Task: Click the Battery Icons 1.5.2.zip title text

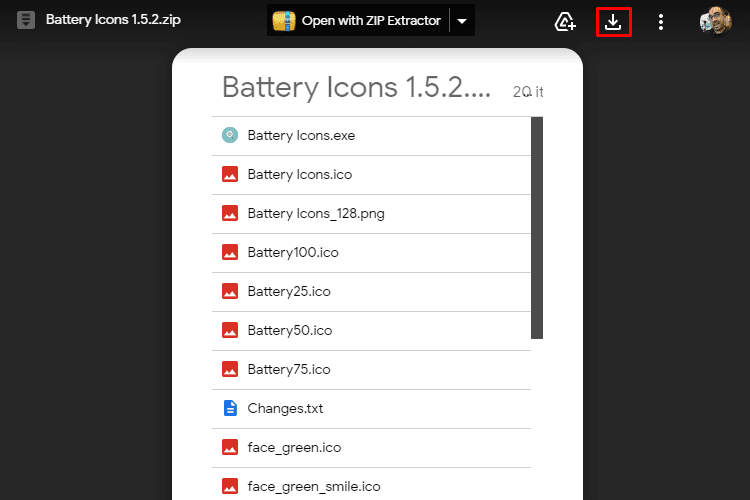Action: pyautogui.click(x=113, y=20)
